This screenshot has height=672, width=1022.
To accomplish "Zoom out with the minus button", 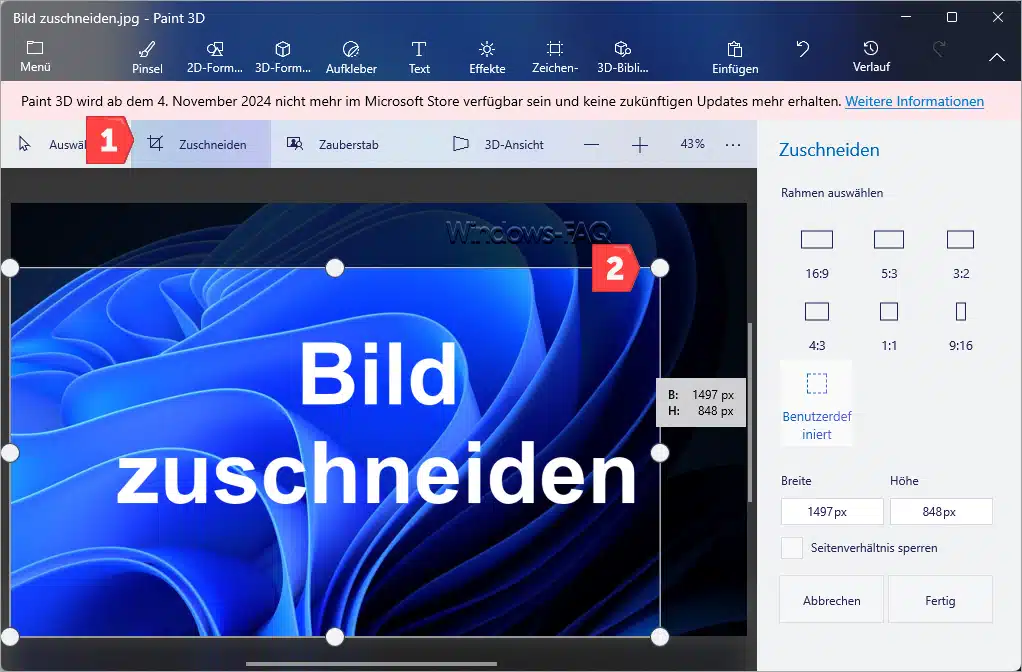I will (x=591, y=145).
